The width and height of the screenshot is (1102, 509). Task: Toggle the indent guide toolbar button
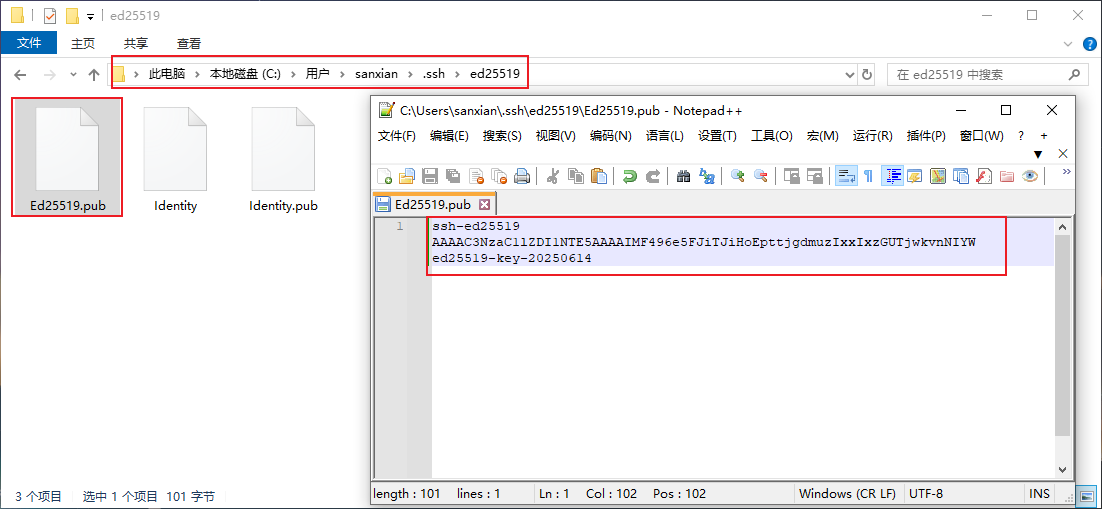coord(892,176)
